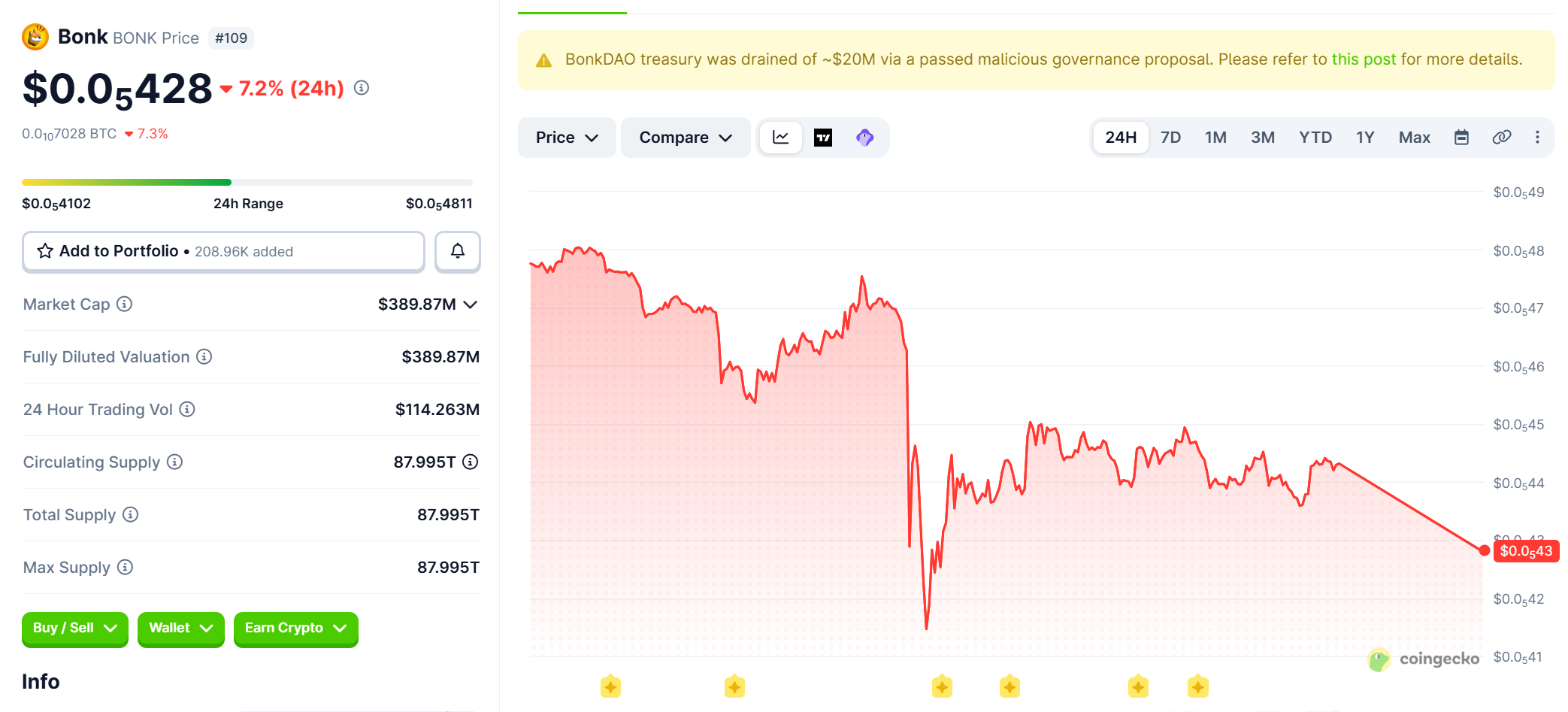Switch to the line chart view icon
The image size is (1568, 712).
pyautogui.click(x=781, y=138)
